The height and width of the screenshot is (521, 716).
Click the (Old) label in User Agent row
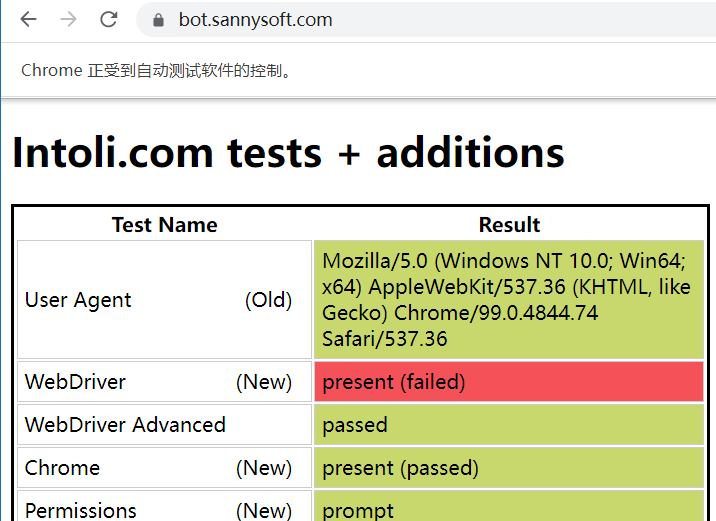coord(268,300)
